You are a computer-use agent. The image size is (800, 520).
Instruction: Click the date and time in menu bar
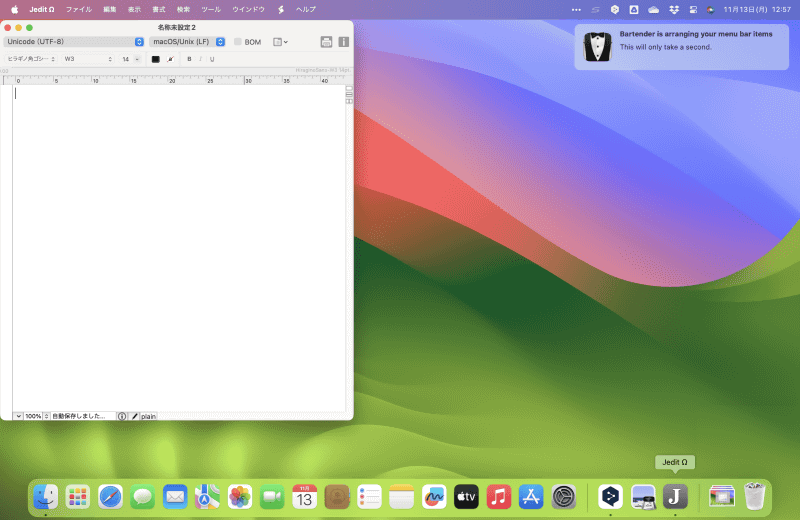tap(757, 10)
